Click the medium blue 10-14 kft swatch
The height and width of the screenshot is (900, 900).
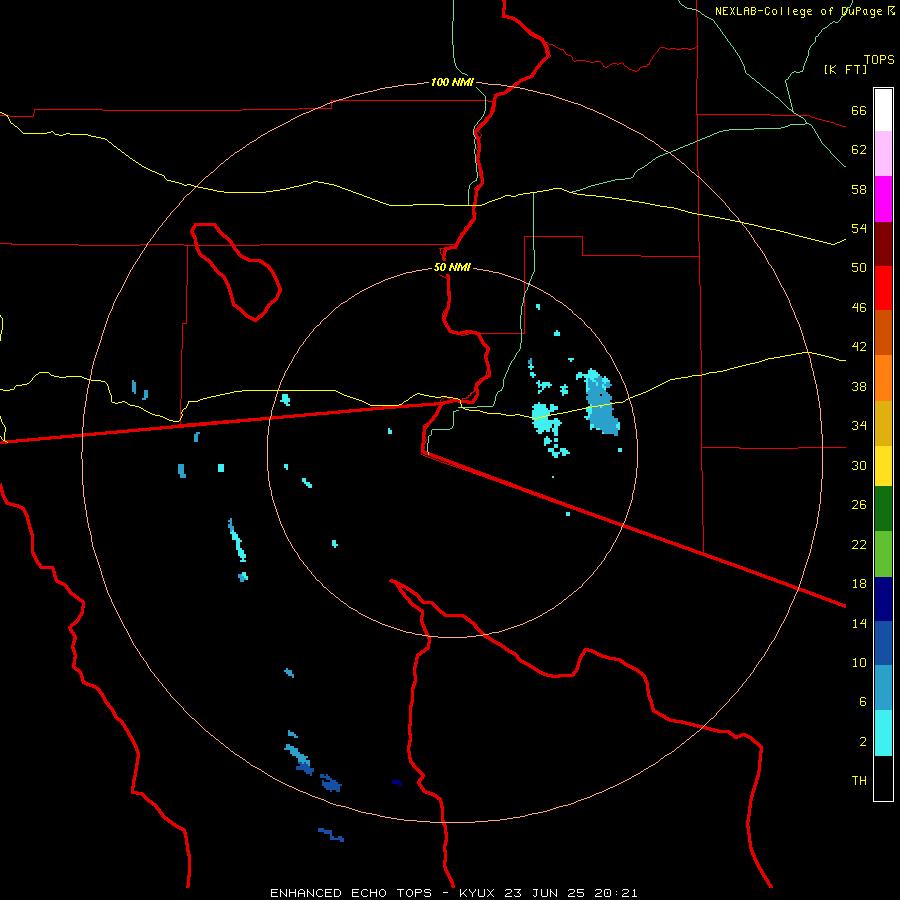tap(883, 643)
